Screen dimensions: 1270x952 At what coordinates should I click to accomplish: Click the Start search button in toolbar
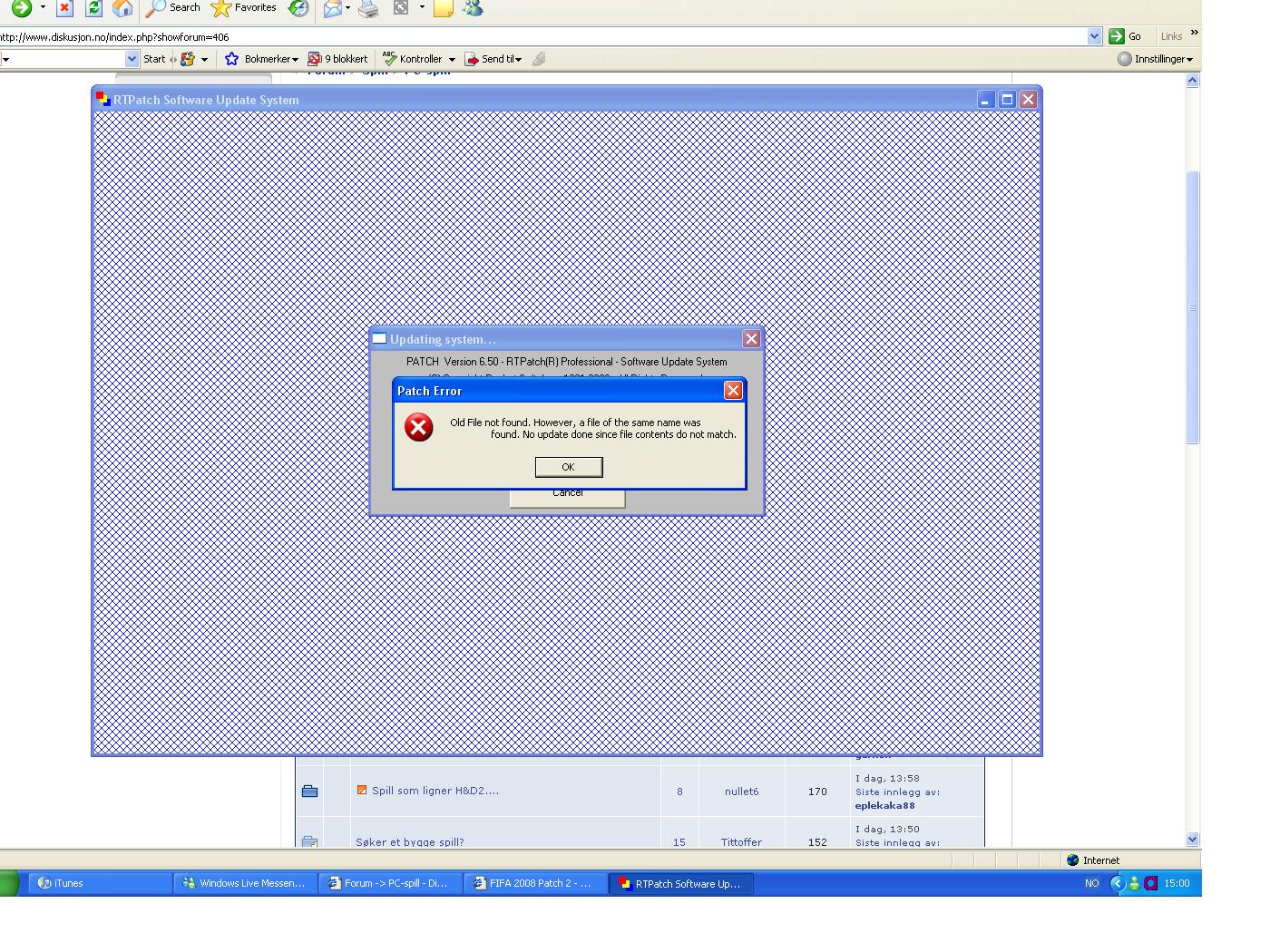click(x=154, y=59)
